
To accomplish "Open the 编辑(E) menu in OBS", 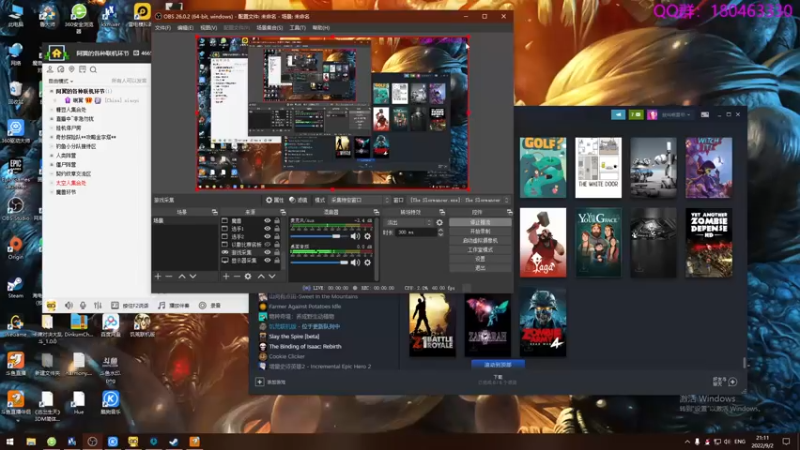I will pyautogui.click(x=185, y=28).
